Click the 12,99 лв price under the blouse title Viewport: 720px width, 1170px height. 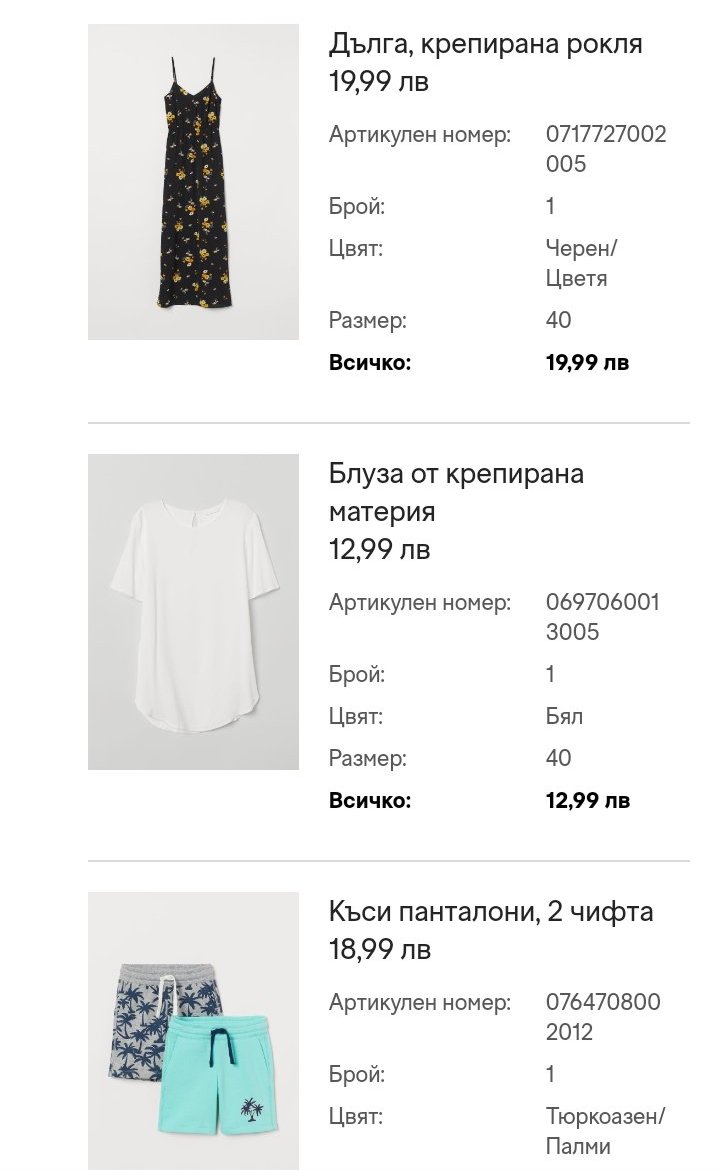[379, 549]
